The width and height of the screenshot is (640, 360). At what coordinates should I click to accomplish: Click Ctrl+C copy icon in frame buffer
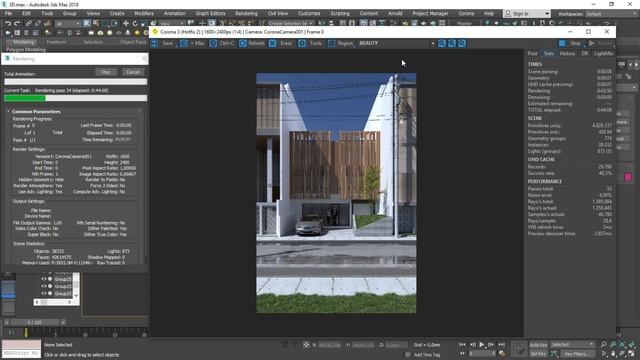point(213,43)
